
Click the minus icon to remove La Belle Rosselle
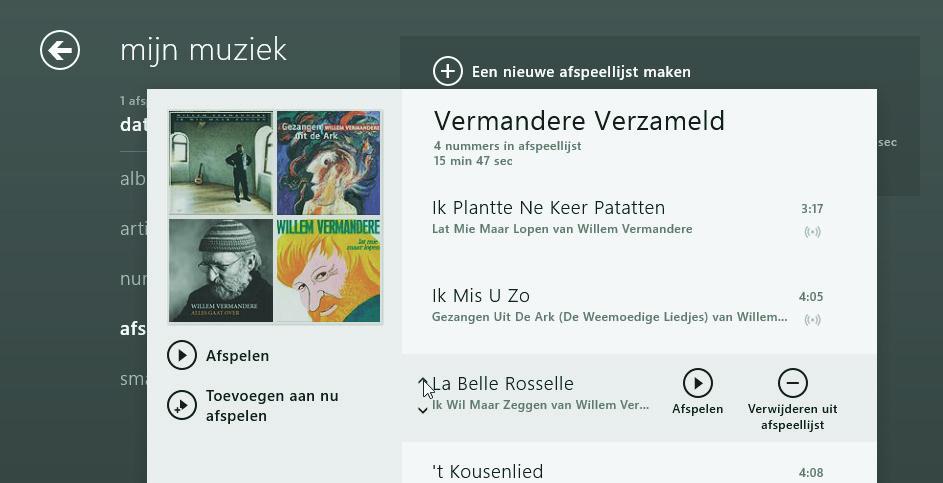(793, 383)
